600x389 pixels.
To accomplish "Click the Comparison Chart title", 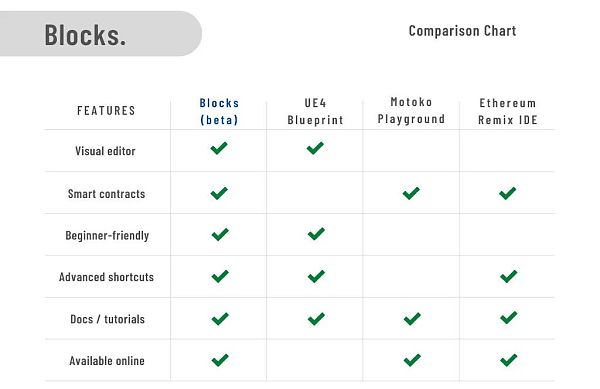I will (x=462, y=31).
